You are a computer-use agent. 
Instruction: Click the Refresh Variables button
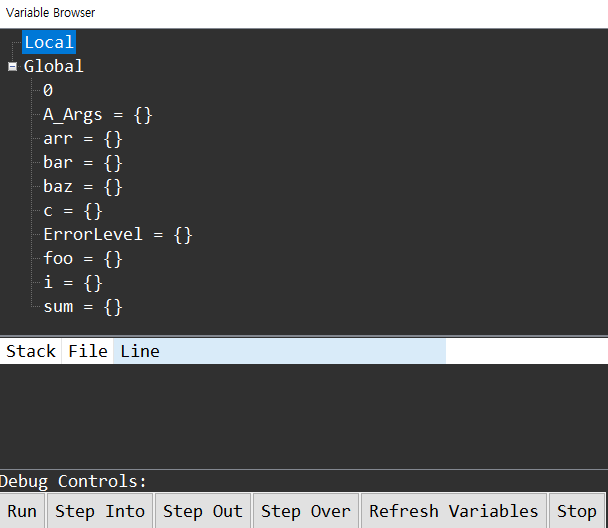(454, 511)
